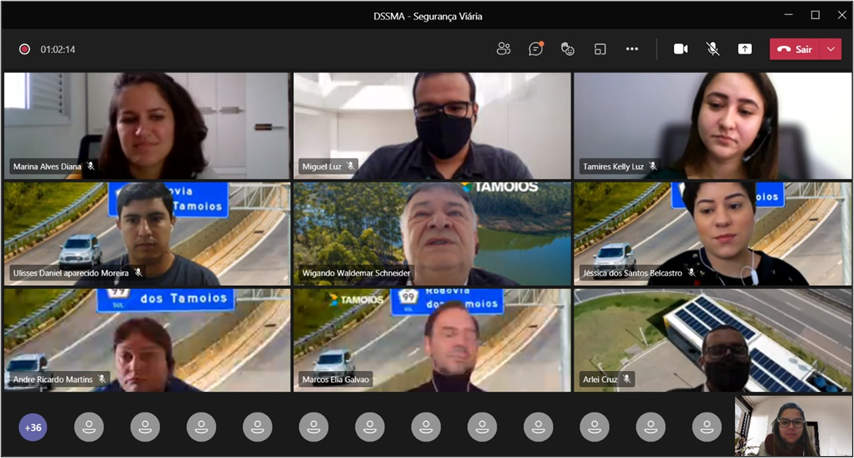Maximize the DSSMA meeting window
854x458 pixels.
pos(815,14)
